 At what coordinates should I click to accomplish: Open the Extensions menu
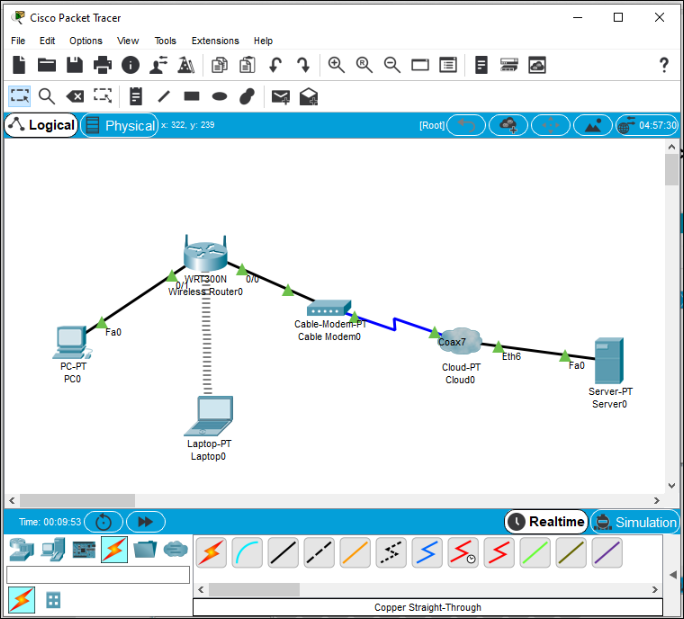pos(215,41)
